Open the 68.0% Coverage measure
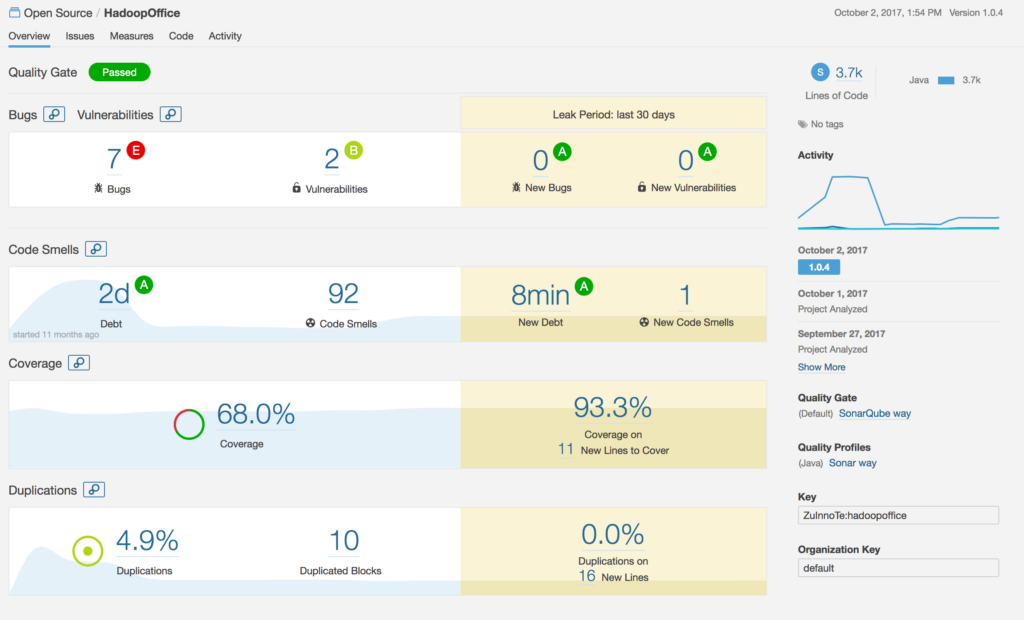The image size is (1024, 620). (255, 414)
